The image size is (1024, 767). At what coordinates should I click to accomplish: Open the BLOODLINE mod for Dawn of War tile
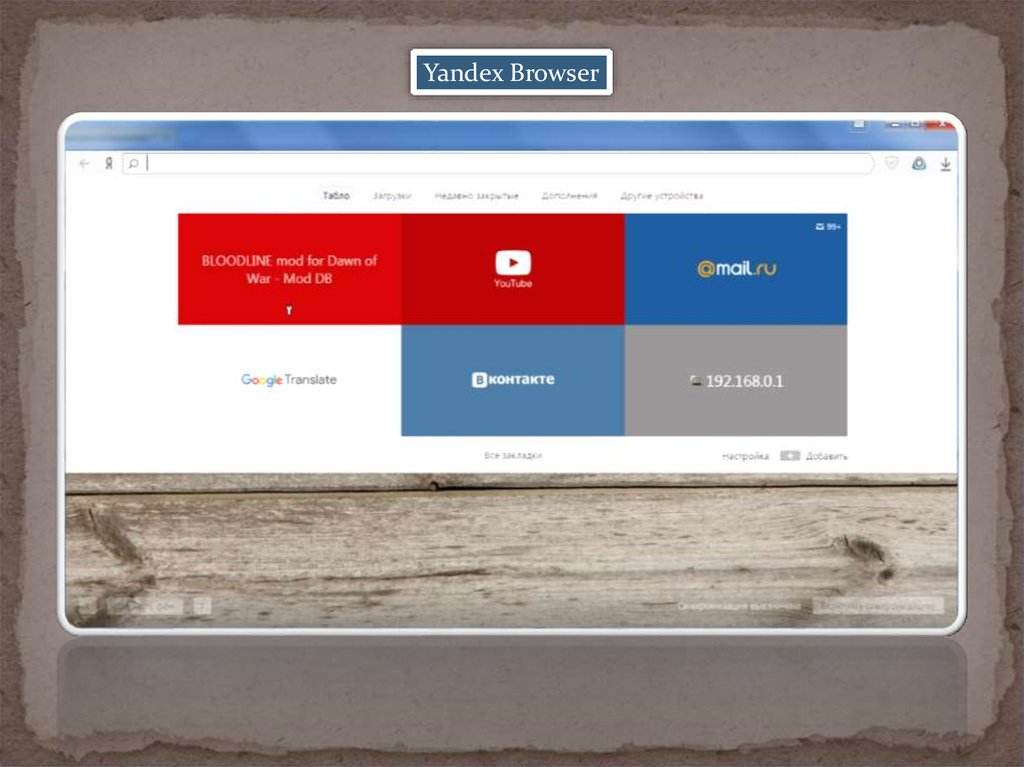click(x=289, y=269)
